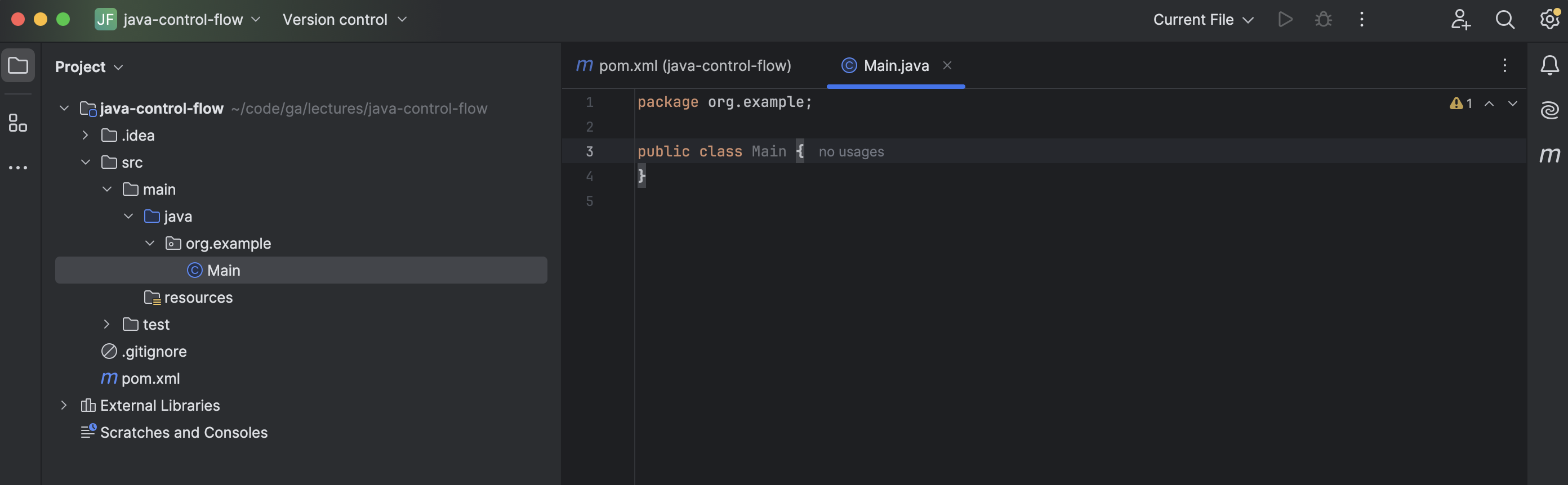
Task: Open the Version control dropdown
Action: (x=344, y=20)
